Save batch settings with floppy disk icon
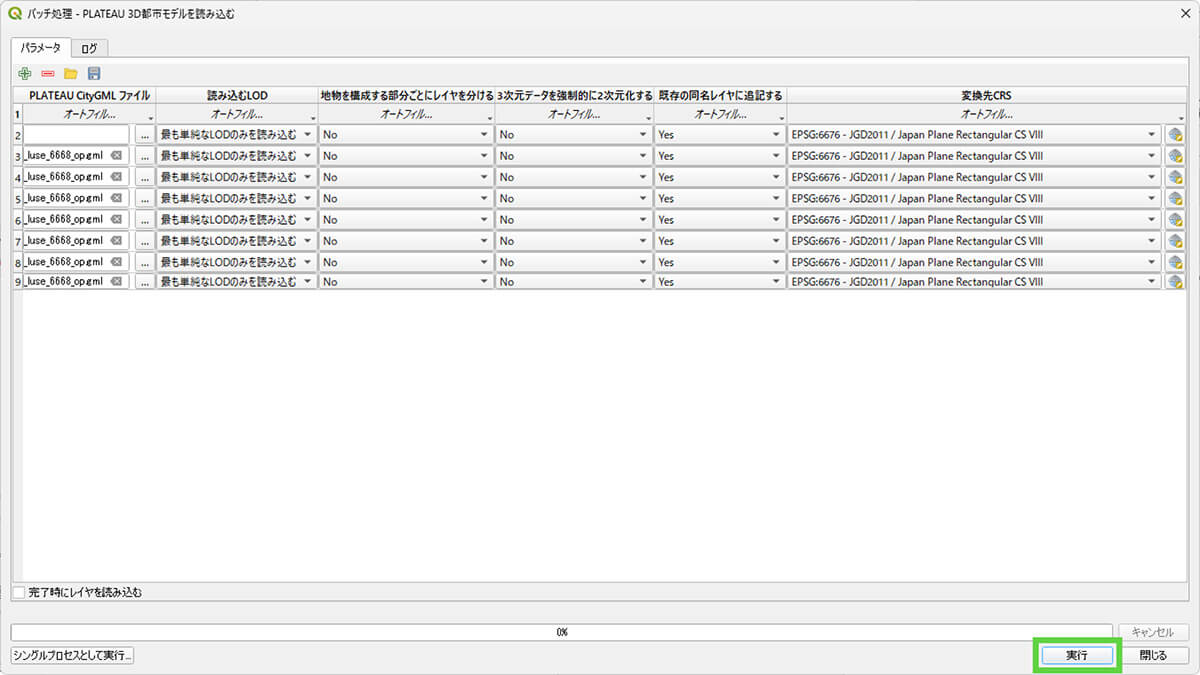Viewport: 1200px width, 675px height. tap(94, 73)
